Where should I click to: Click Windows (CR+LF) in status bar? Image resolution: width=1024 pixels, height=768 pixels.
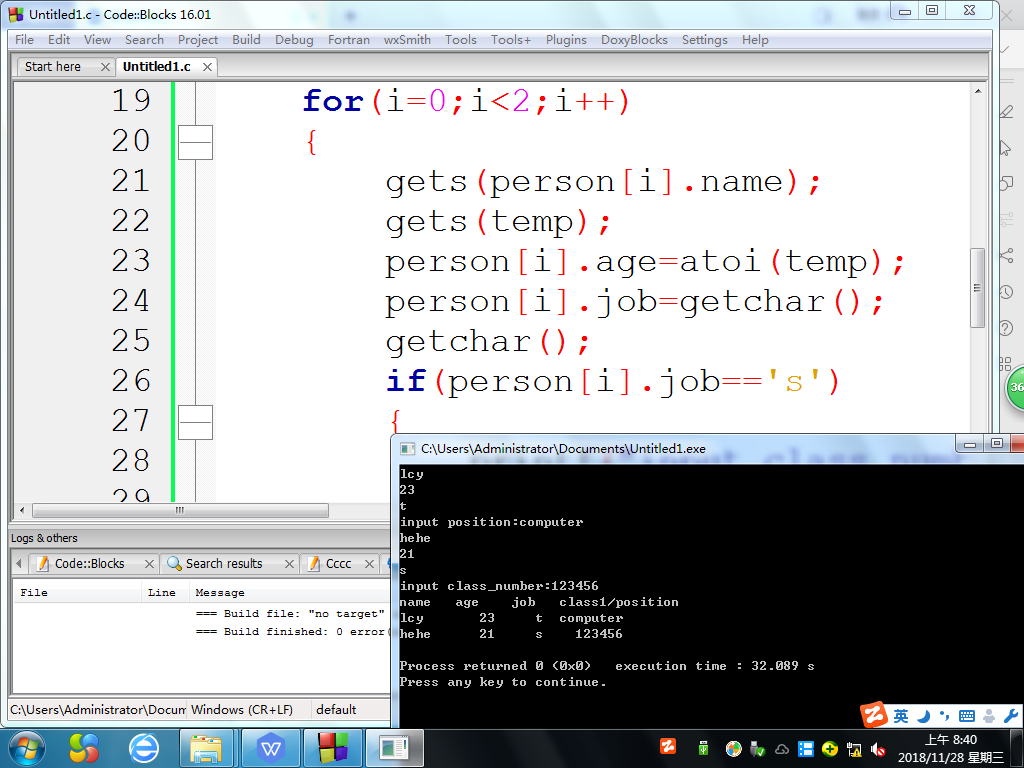(242, 709)
